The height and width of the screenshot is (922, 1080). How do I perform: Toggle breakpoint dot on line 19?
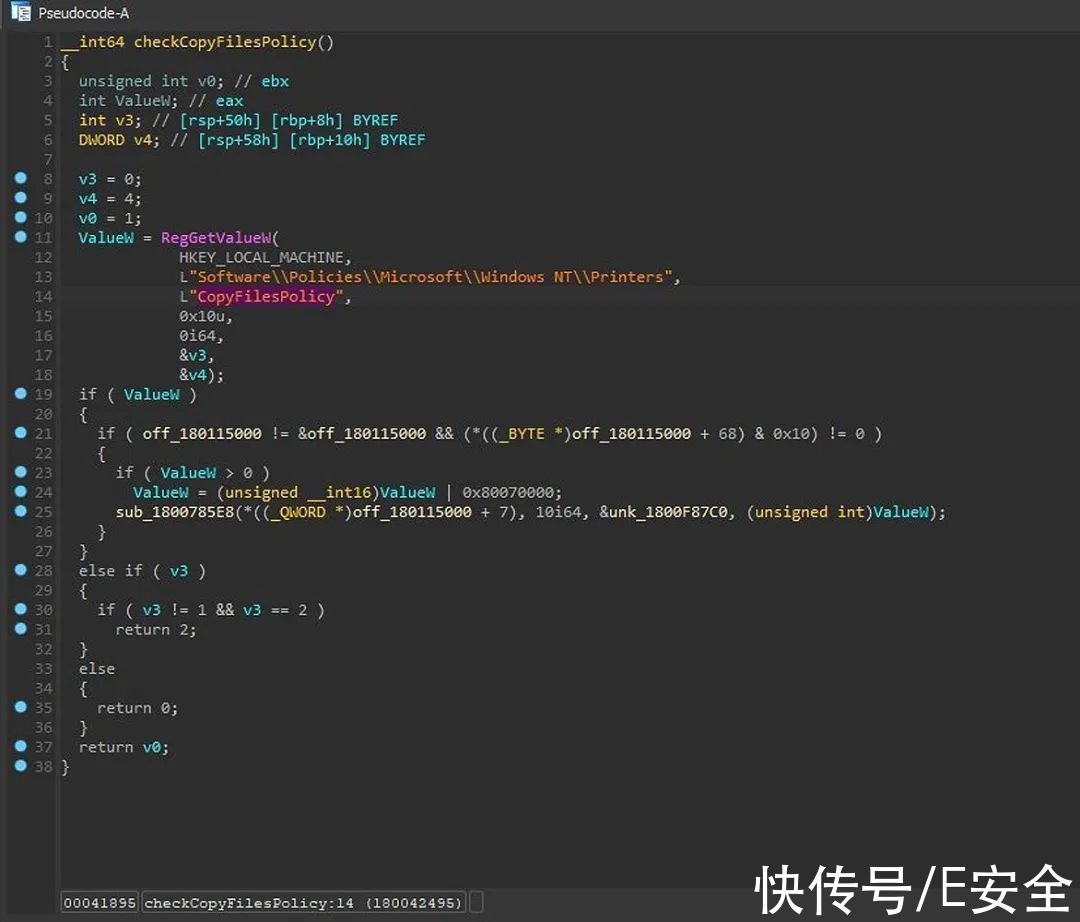coord(21,394)
